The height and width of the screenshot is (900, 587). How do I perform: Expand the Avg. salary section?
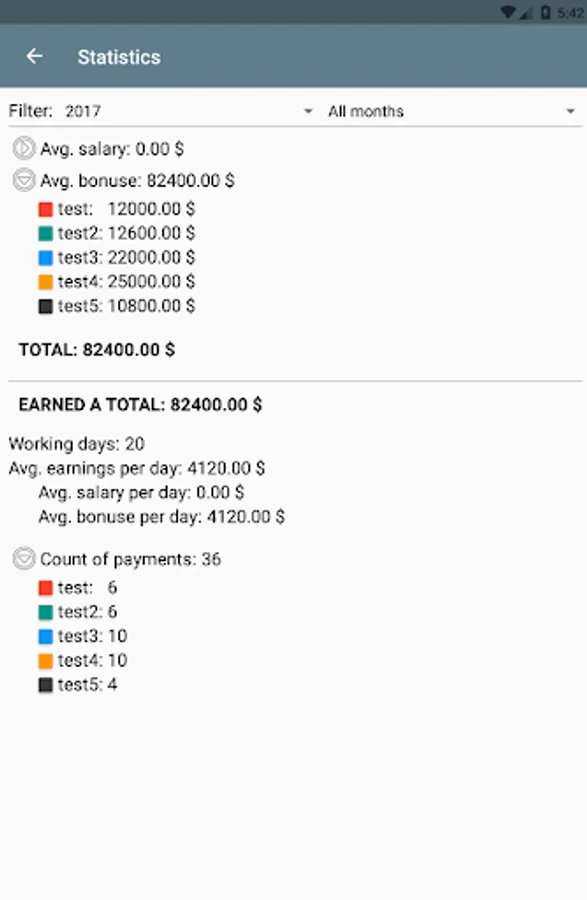pos(25,148)
